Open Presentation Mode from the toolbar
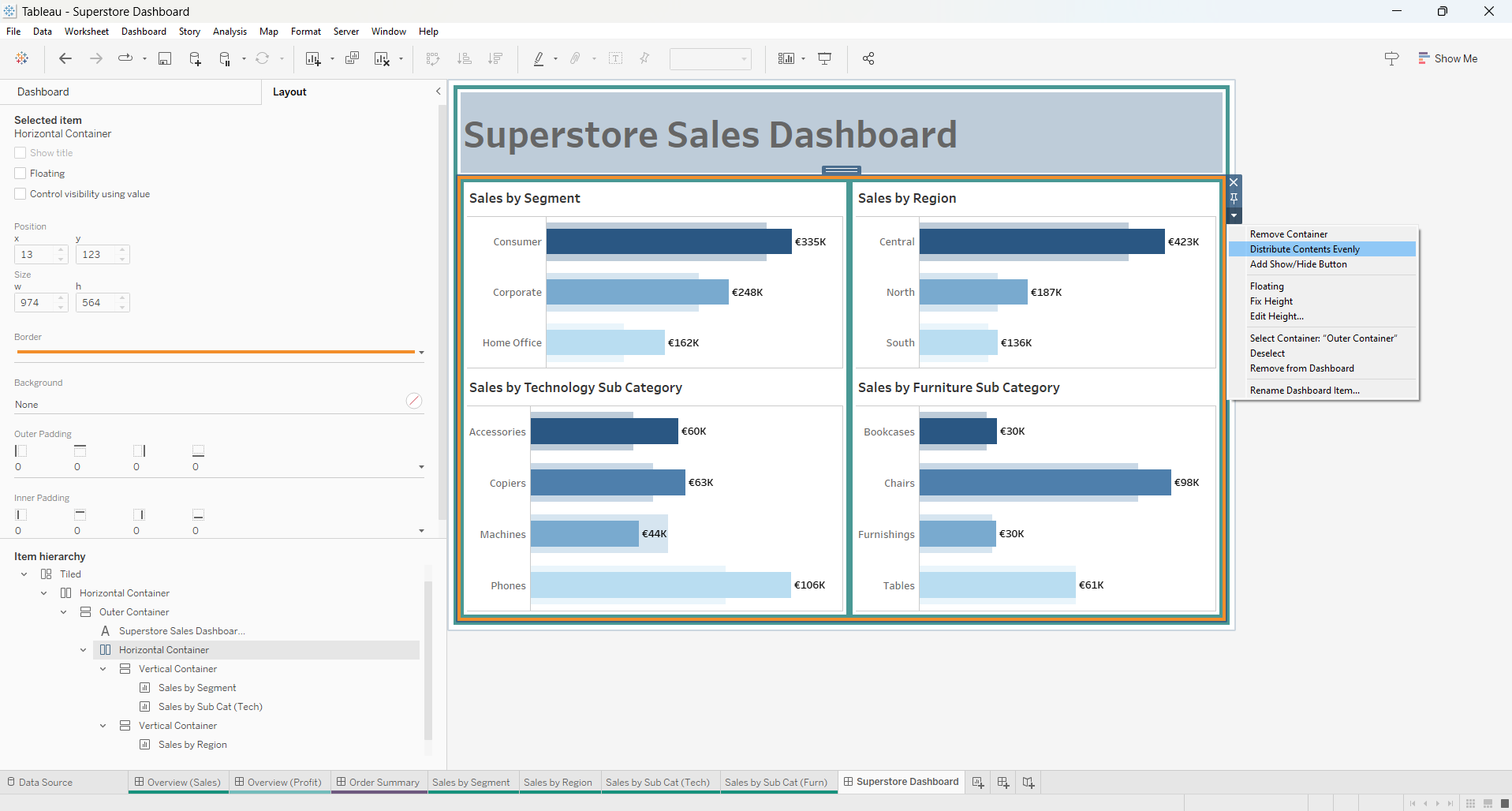Screen dimensions: 1512x811 (x=825, y=58)
